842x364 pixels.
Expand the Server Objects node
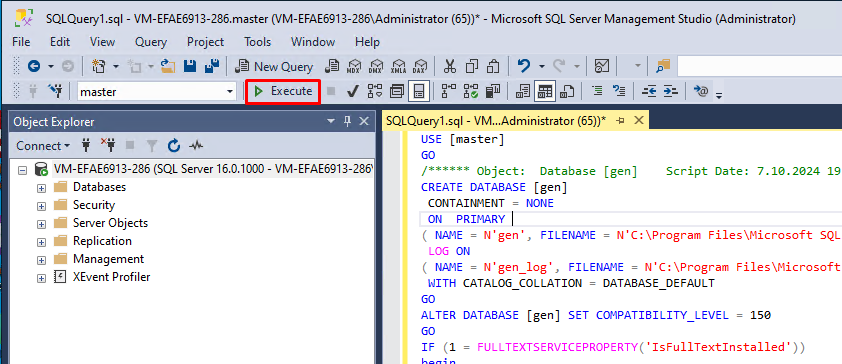click(x=41, y=223)
